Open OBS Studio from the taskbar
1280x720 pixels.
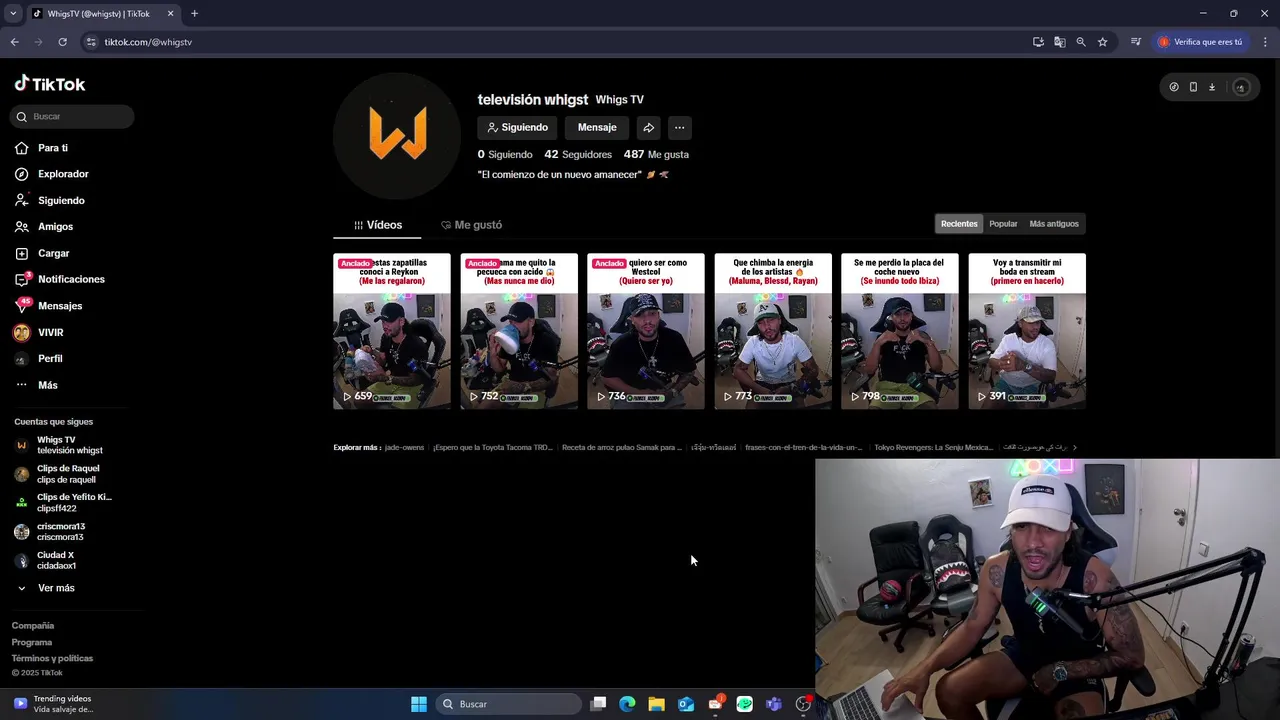pos(803,704)
